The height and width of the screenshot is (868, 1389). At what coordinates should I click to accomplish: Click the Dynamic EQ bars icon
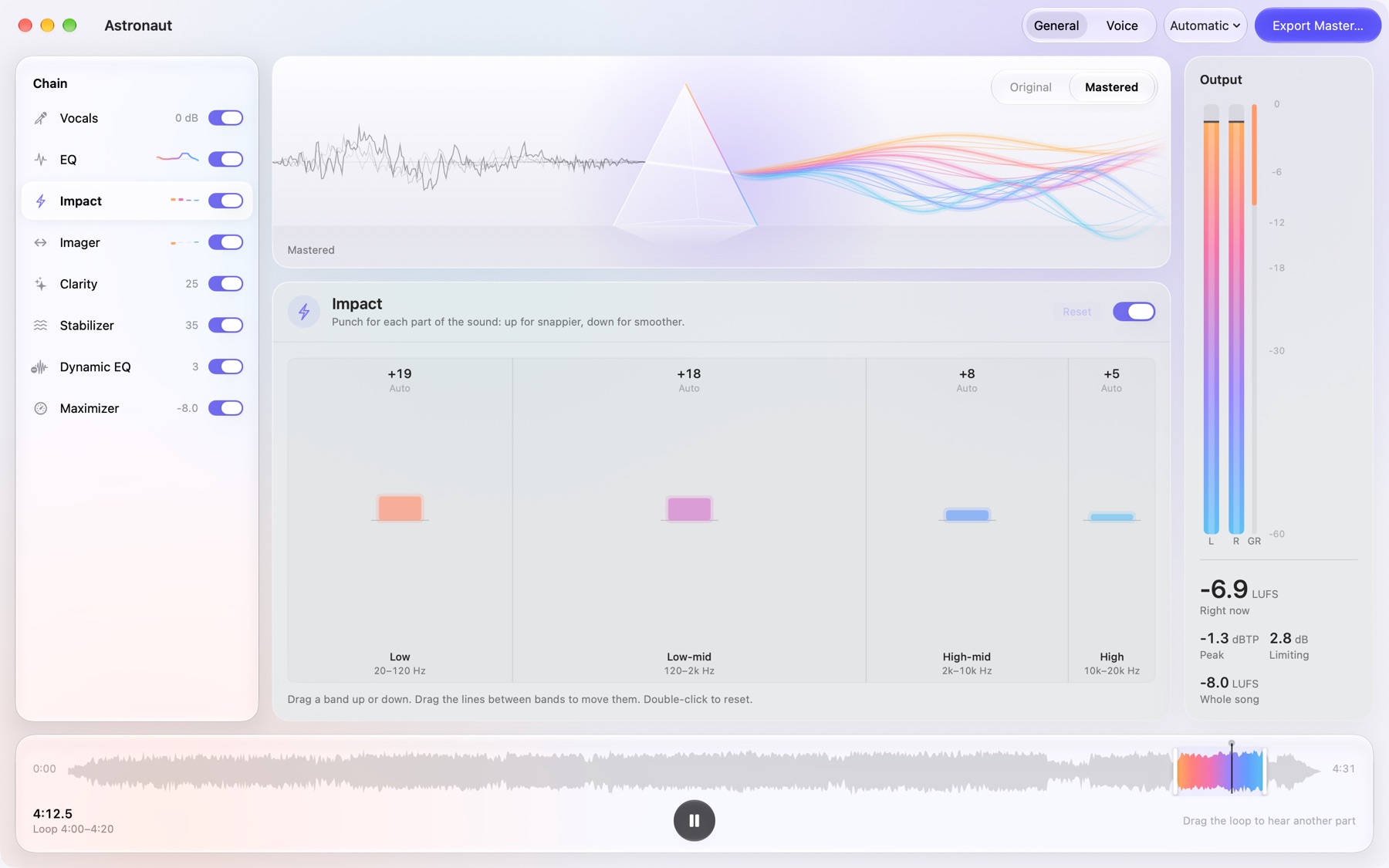pos(39,367)
